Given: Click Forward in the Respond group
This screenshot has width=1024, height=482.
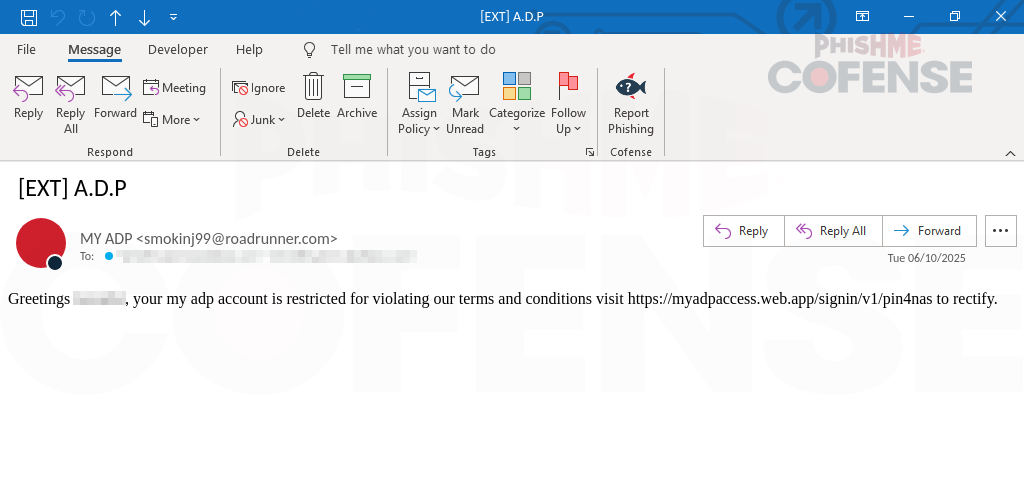Looking at the screenshot, I should (x=116, y=97).
